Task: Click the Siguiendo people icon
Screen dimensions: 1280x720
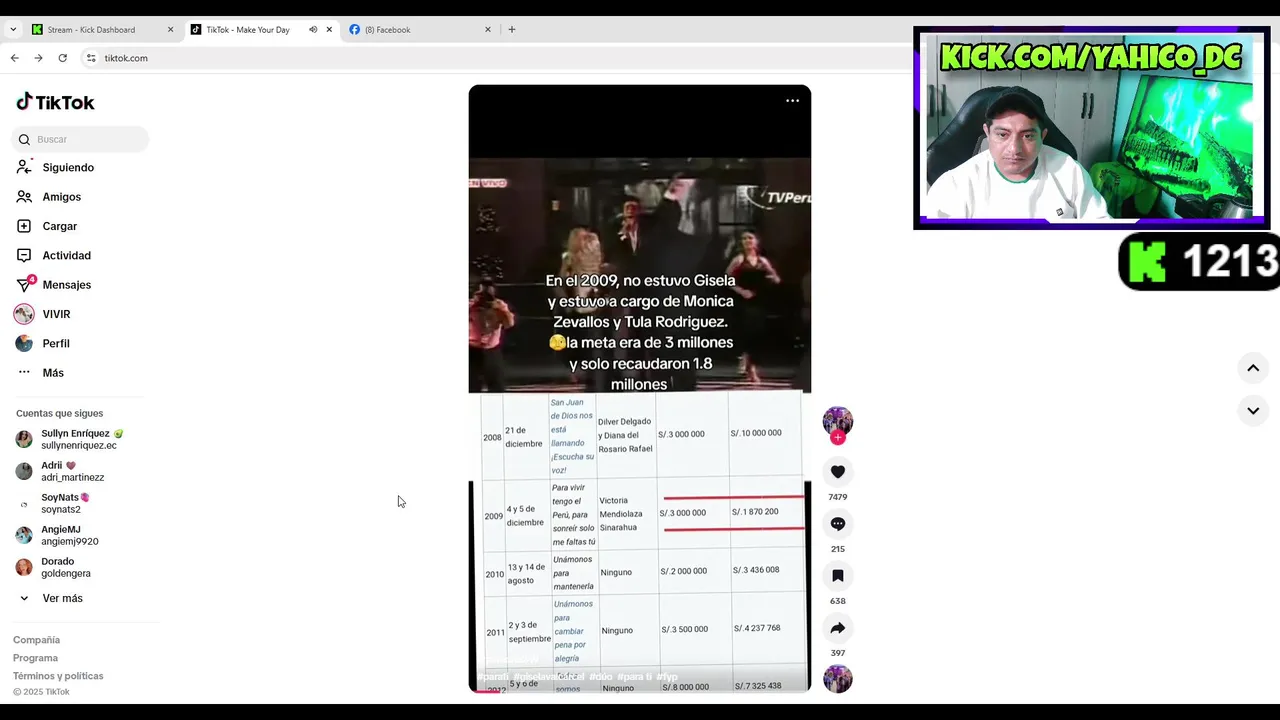Action: click(24, 168)
